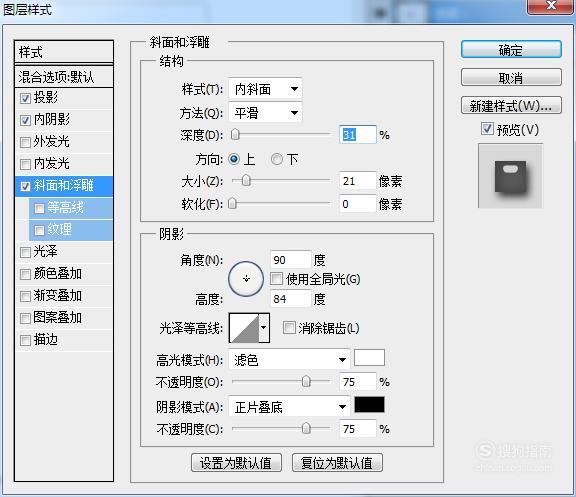Select the 描边 entry label
This screenshot has width=576, height=497.
(46, 340)
